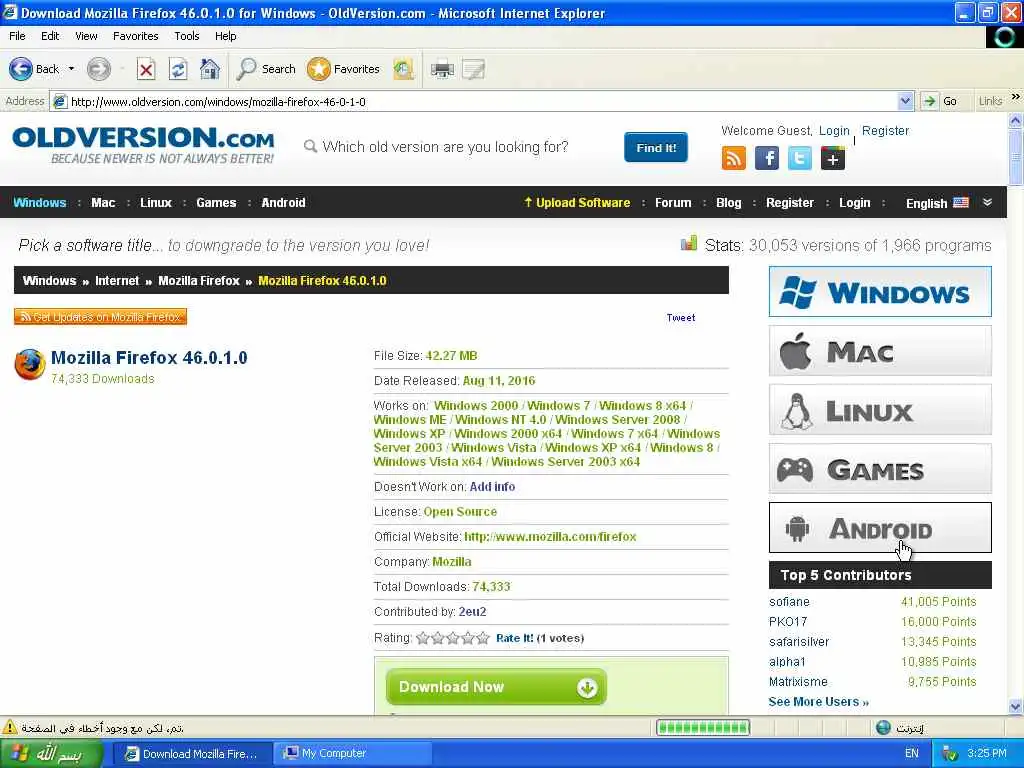Click the Find it! button
The image size is (1024, 768).
click(656, 148)
